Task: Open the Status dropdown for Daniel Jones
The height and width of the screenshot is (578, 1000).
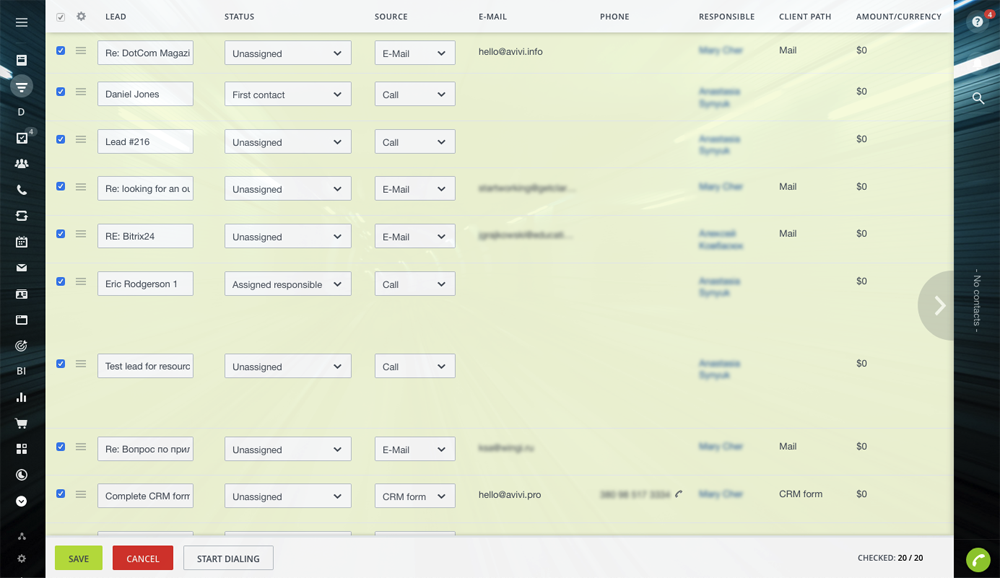Action: coord(287,95)
